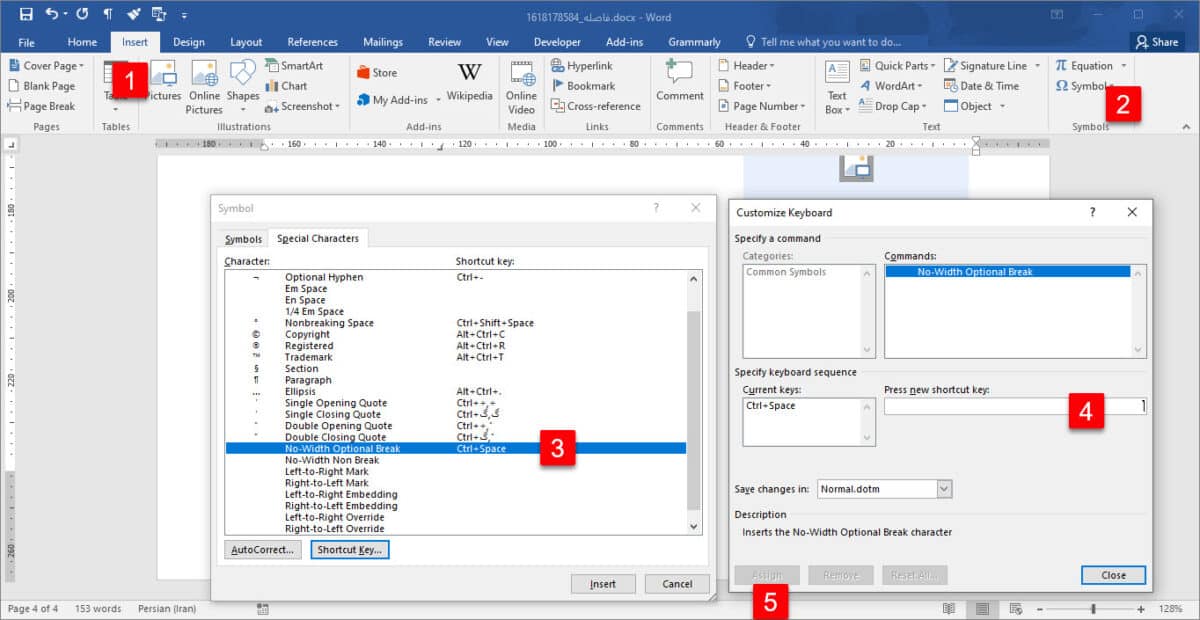Switch to the Symbols tab
This screenshot has height=620, width=1200.
click(243, 239)
